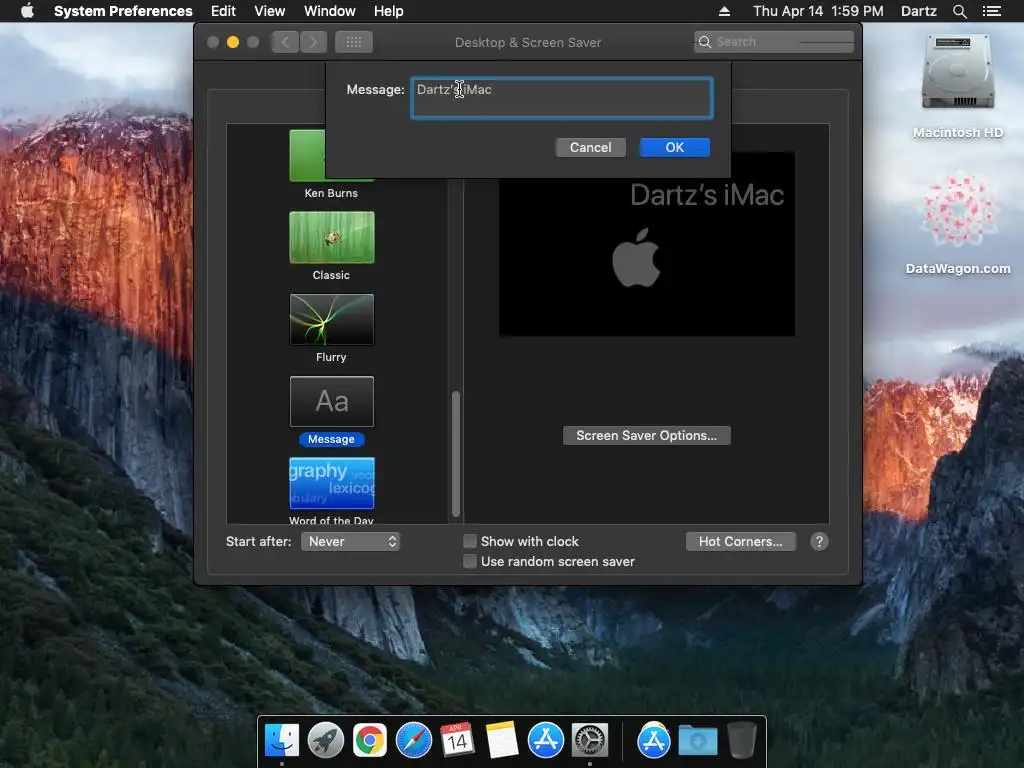
Task: Open the Help menu
Action: point(389,11)
